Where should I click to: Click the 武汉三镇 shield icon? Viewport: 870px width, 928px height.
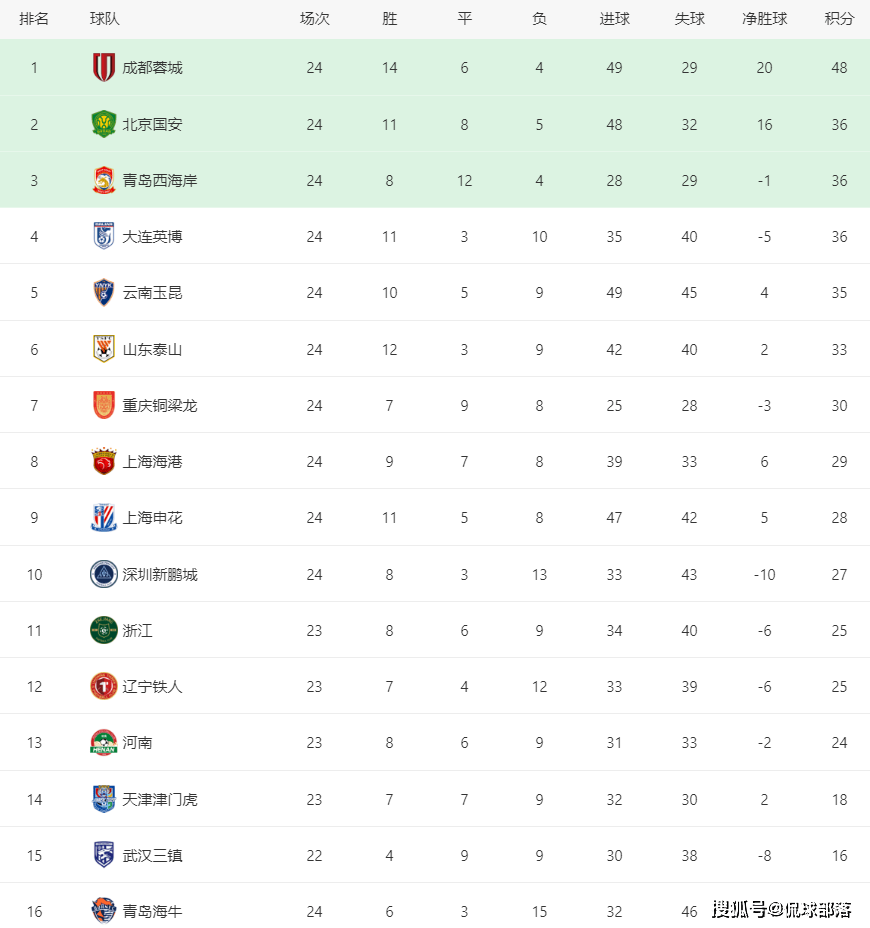(104, 855)
